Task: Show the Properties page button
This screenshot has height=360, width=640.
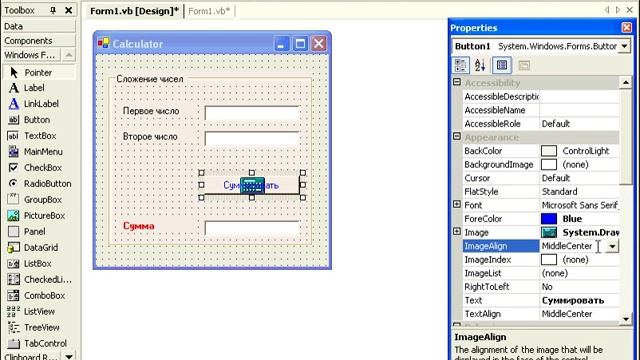Action: (502, 65)
